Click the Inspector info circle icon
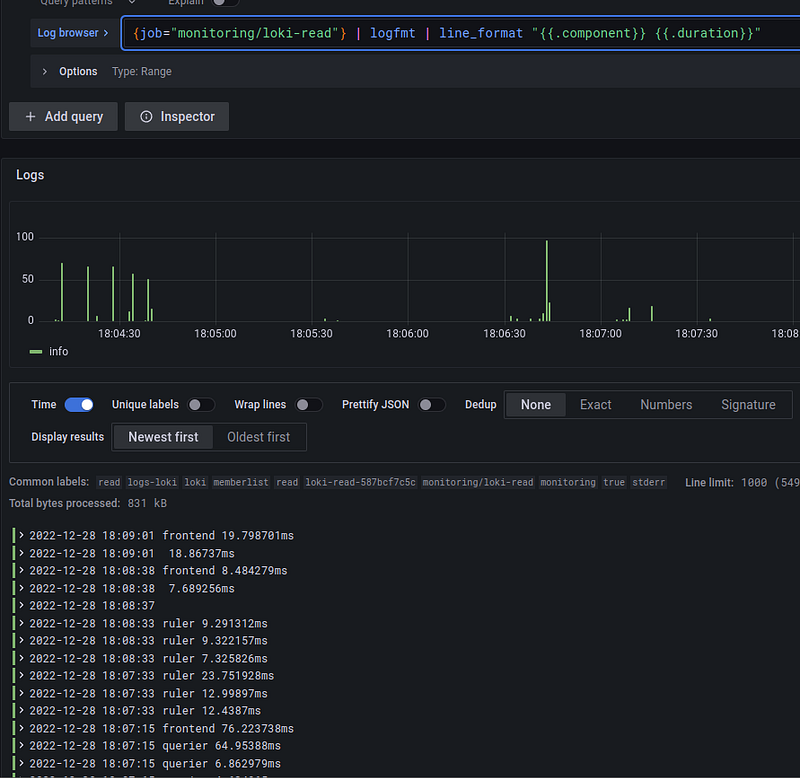This screenshot has height=778, width=800. 146,117
